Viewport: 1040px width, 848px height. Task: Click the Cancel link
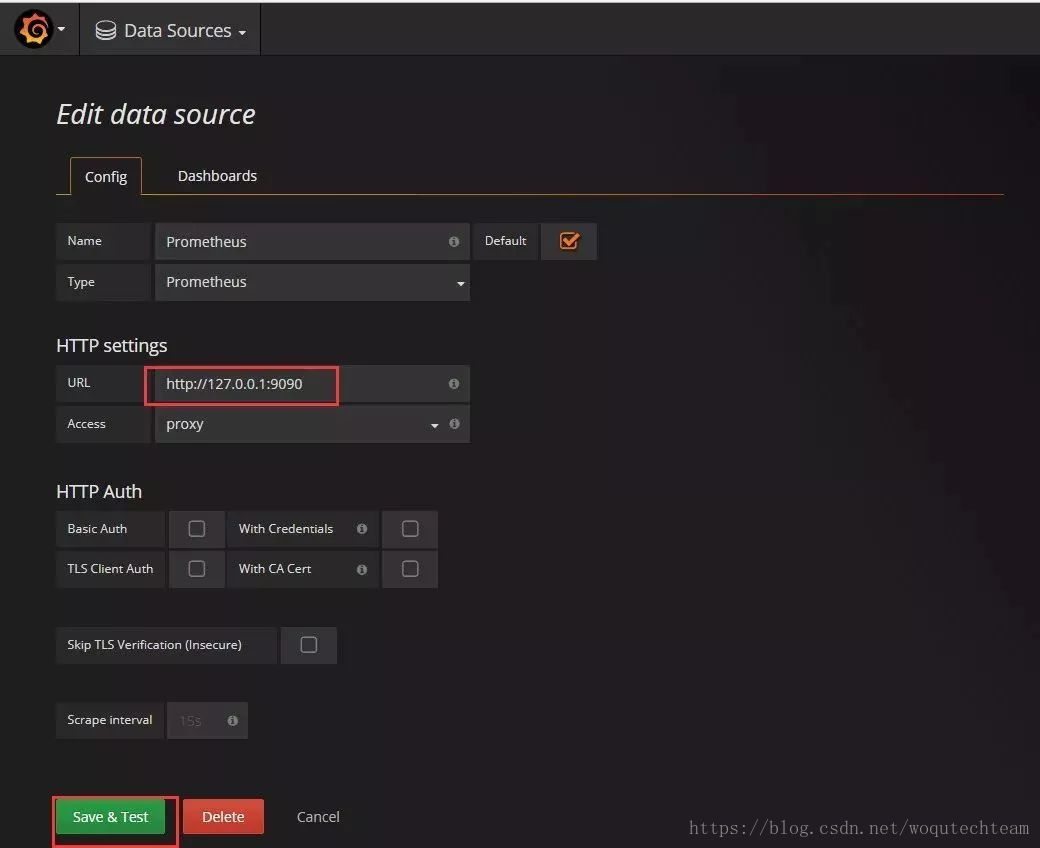318,817
